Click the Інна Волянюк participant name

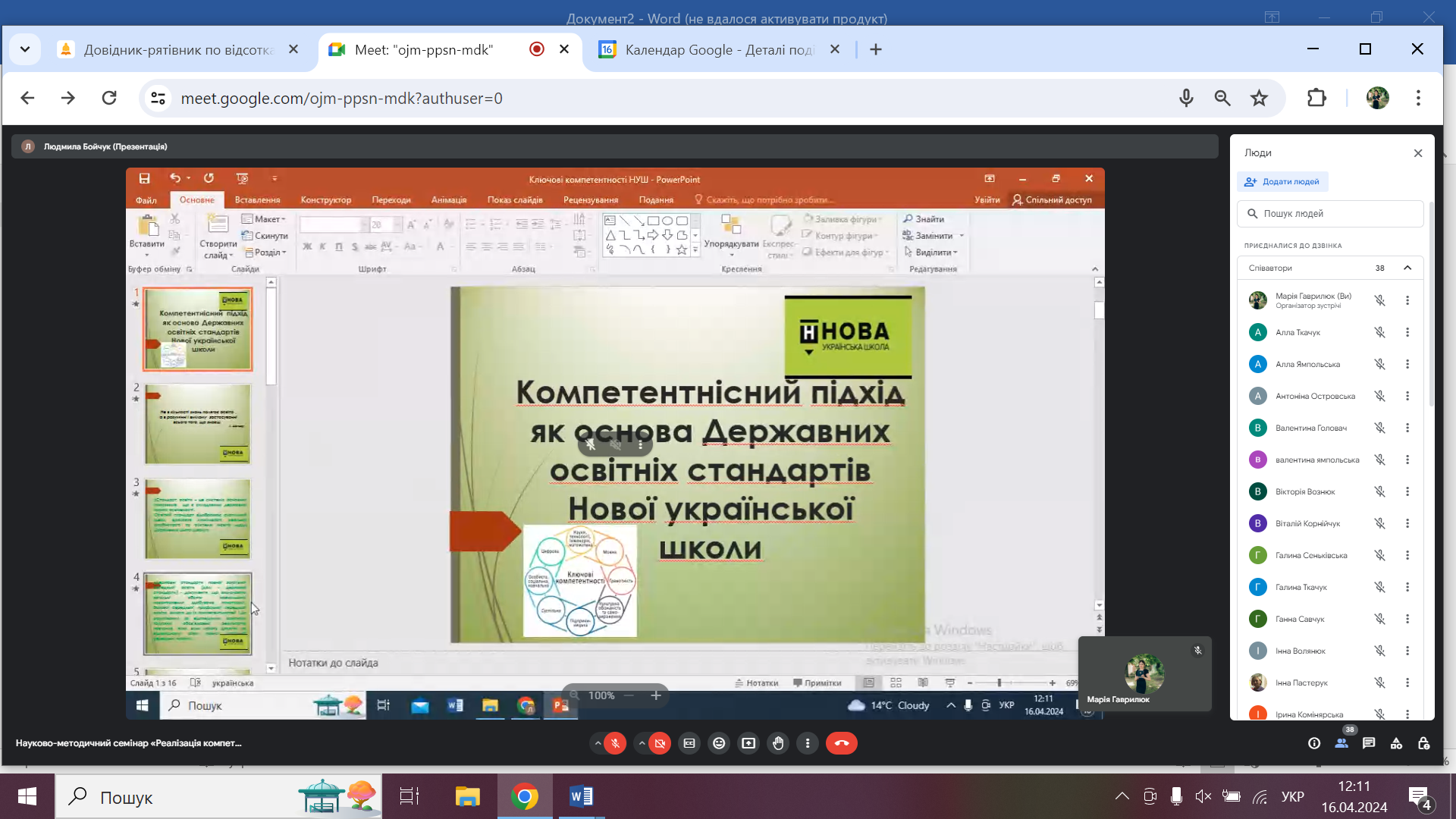click(x=1301, y=651)
